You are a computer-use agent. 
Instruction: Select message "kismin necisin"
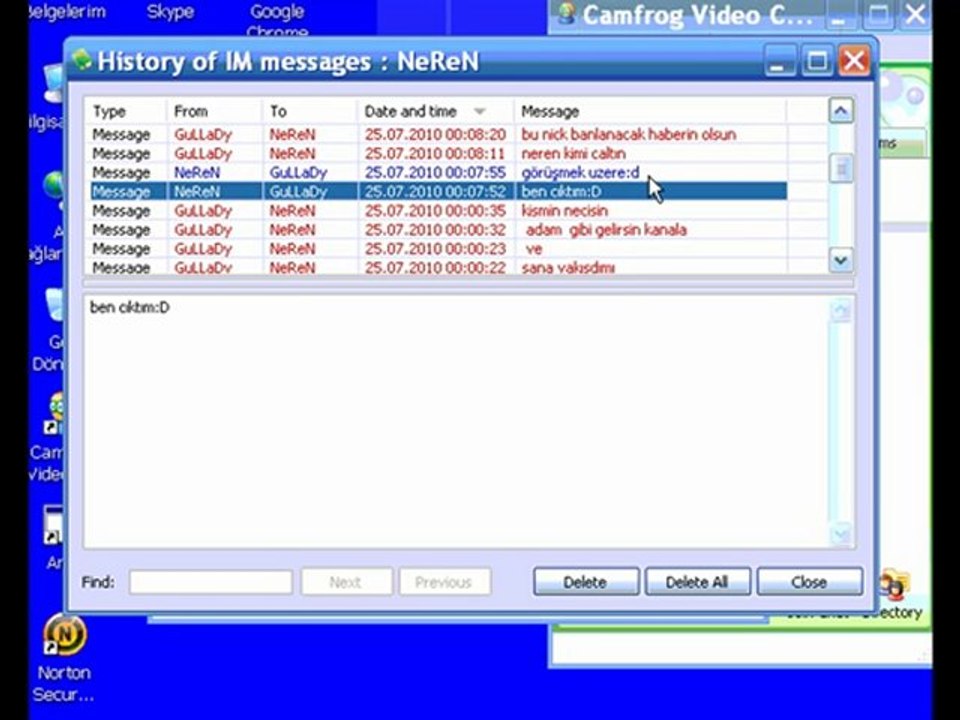[x=564, y=211]
